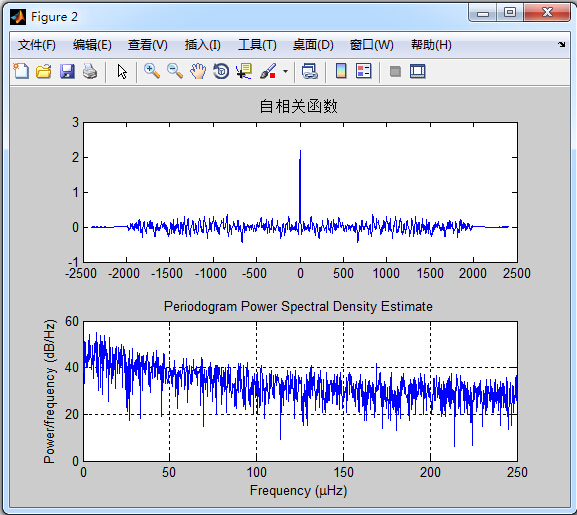Print the figure using the printer icon
The width and height of the screenshot is (577, 515).
(x=90, y=71)
